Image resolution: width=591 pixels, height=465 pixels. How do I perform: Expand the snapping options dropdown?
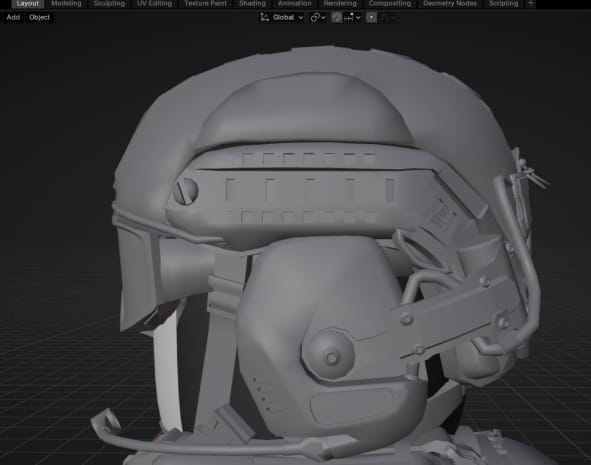click(x=352, y=17)
